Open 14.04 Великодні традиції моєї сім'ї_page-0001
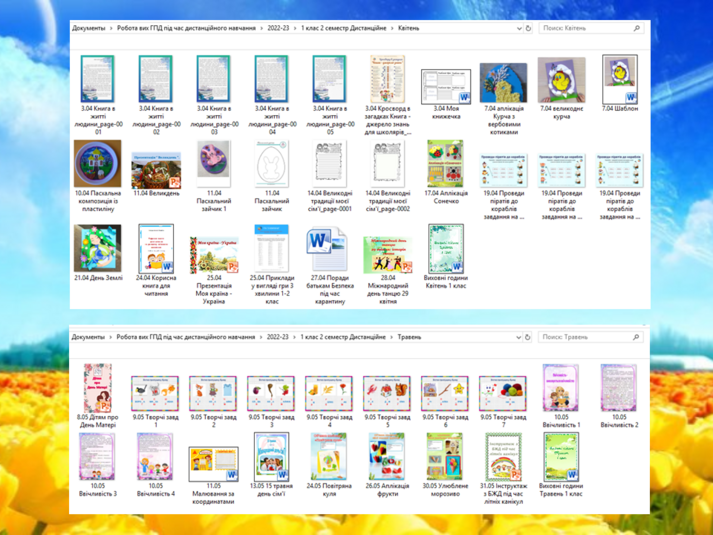This screenshot has width=713, height=535. [x=330, y=176]
